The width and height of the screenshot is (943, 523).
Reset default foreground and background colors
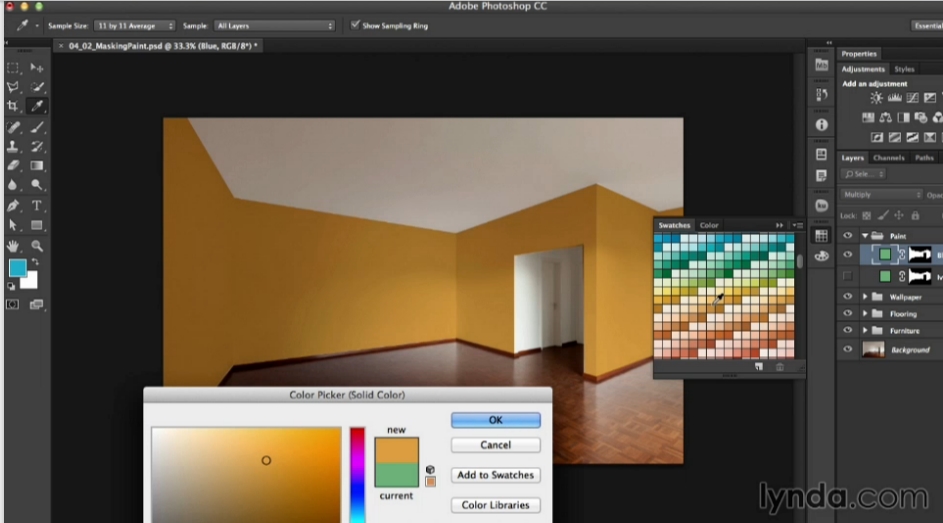point(11,287)
